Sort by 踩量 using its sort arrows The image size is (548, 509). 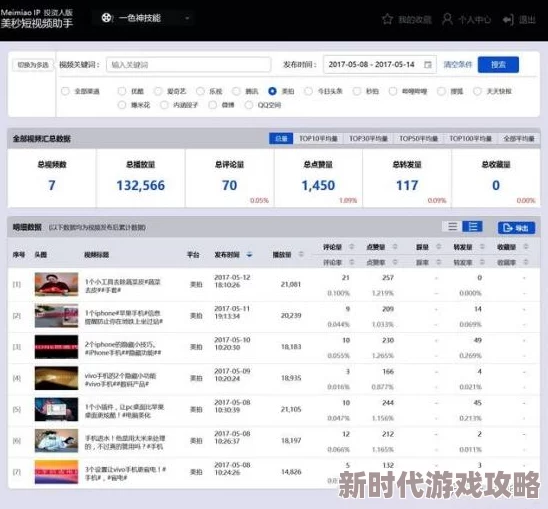coord(439,247)
